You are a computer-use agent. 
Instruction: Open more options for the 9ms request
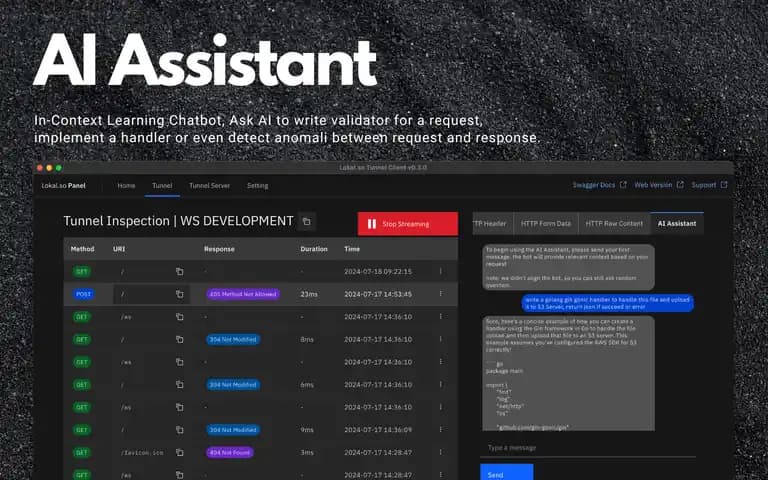pos(440,430)
